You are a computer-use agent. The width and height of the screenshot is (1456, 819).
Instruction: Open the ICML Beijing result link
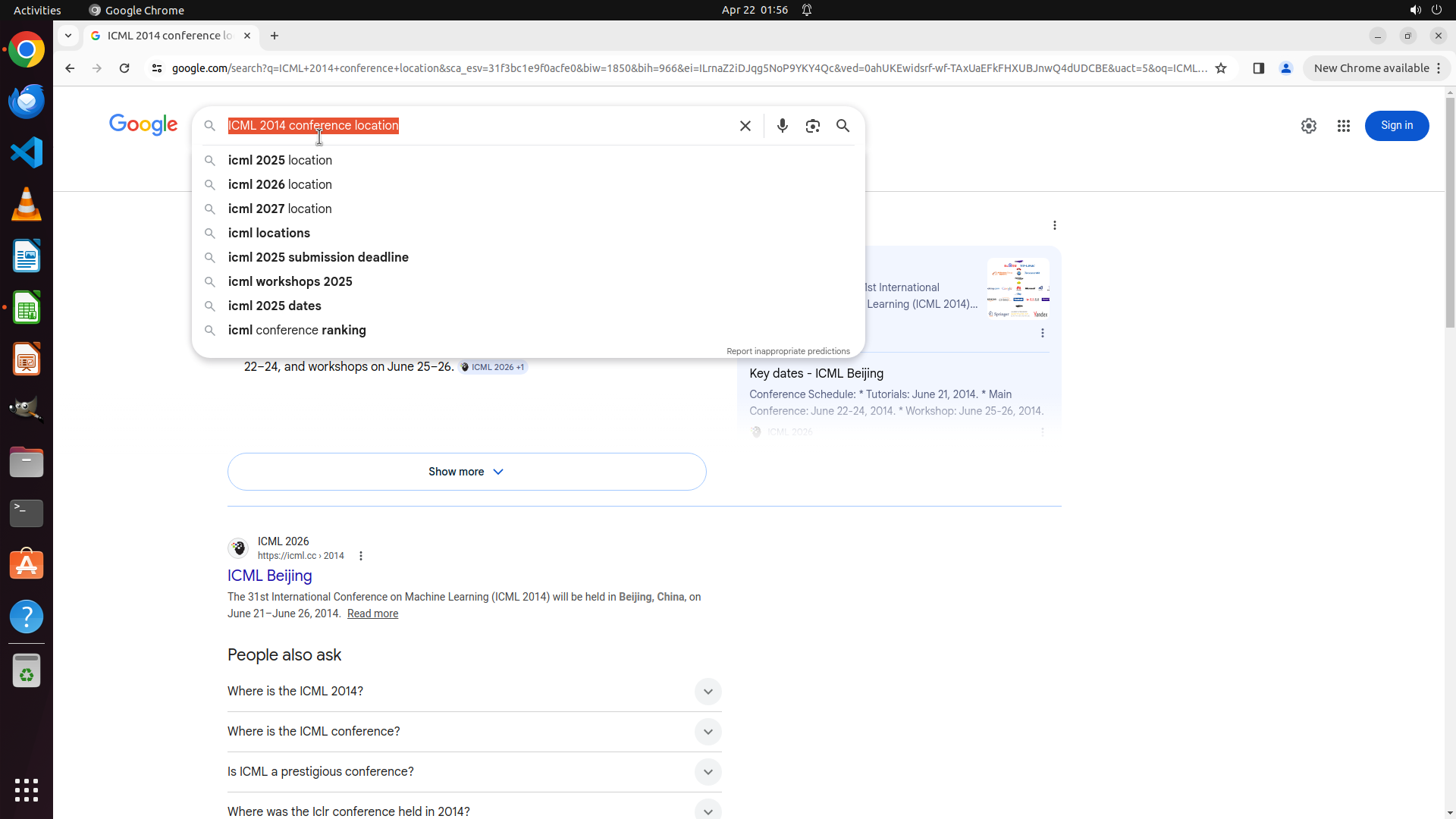point(269,576)
